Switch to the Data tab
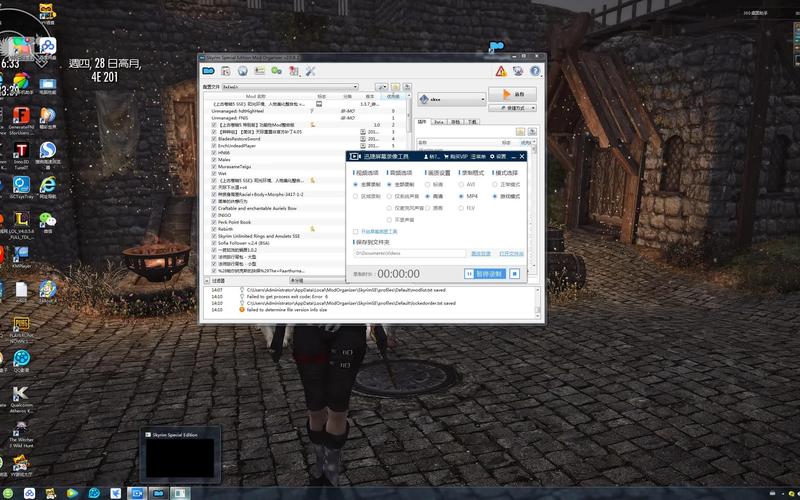This screenshot has width=800, height=500. [438, 121]
